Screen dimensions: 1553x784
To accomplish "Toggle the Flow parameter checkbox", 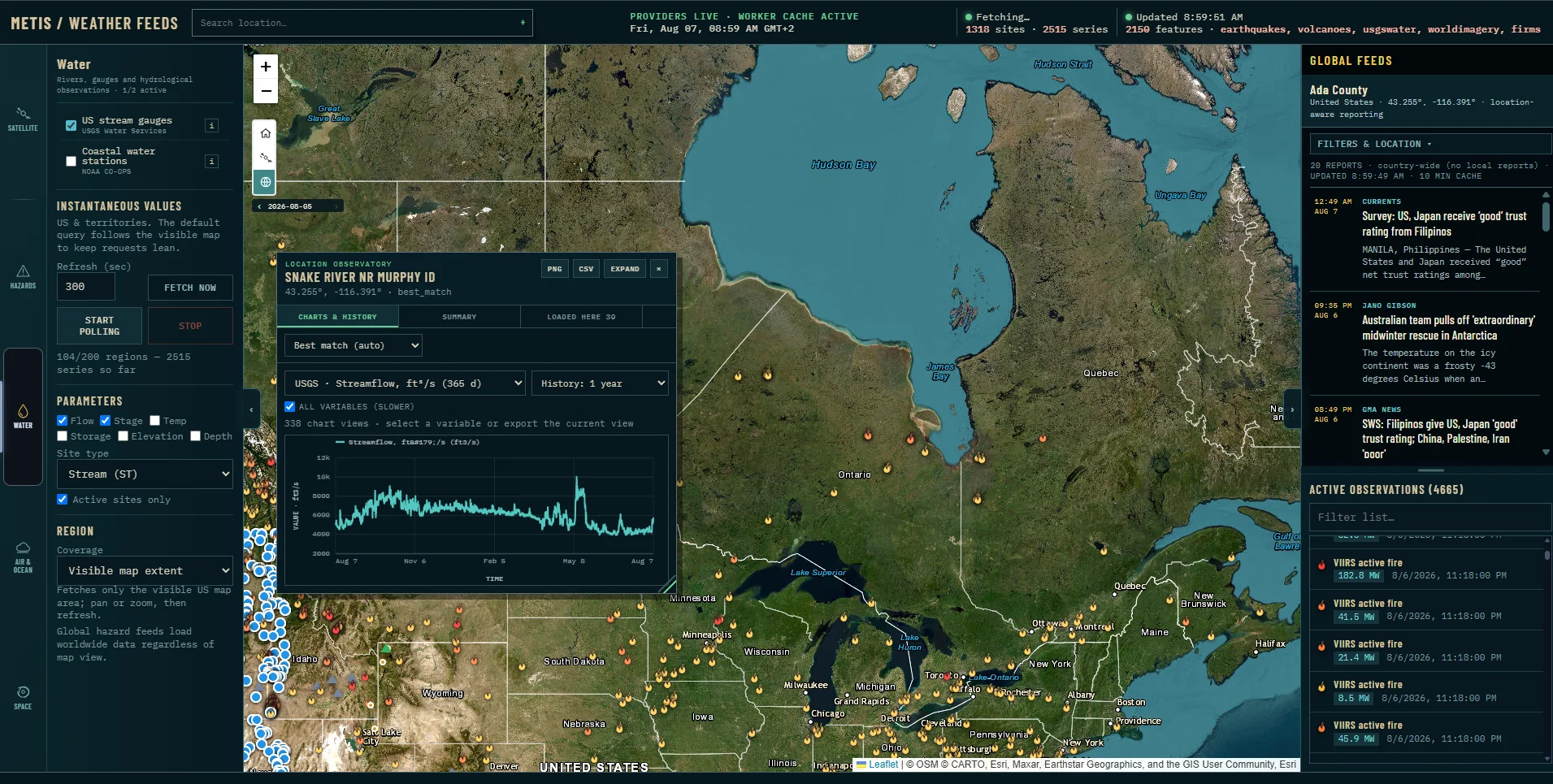I will point(62,421).
